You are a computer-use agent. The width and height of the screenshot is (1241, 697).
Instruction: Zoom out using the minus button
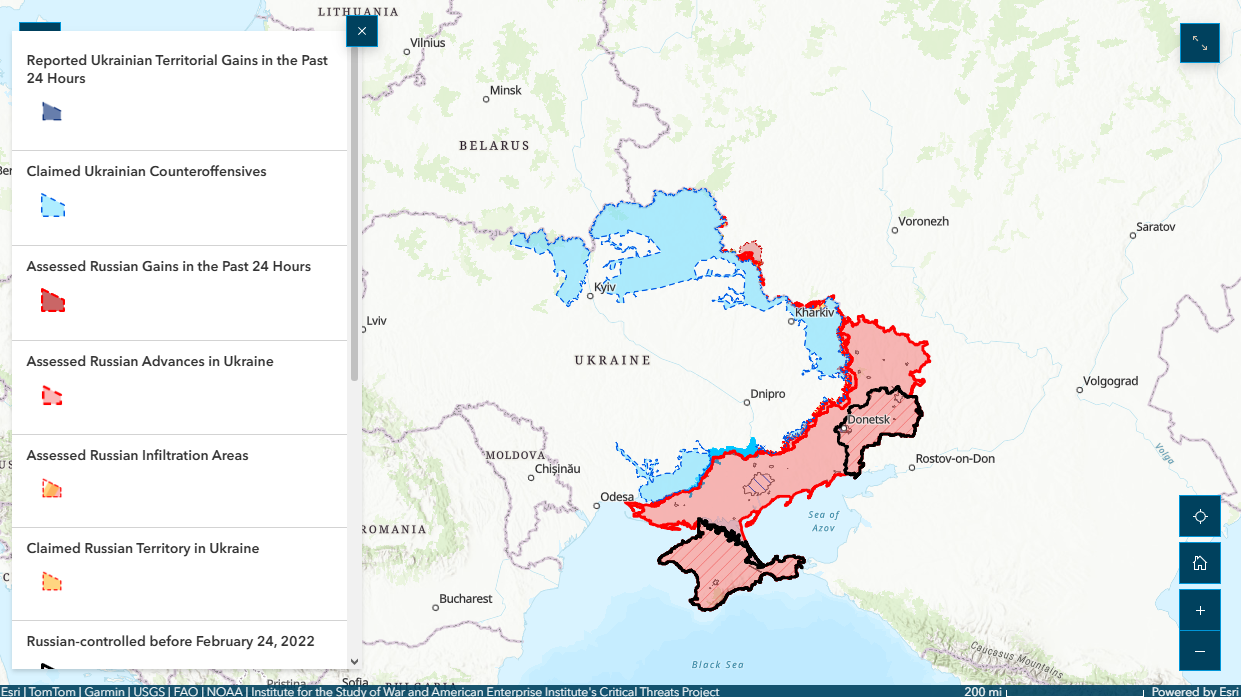pyautogui.click(x=1200, y=651)
